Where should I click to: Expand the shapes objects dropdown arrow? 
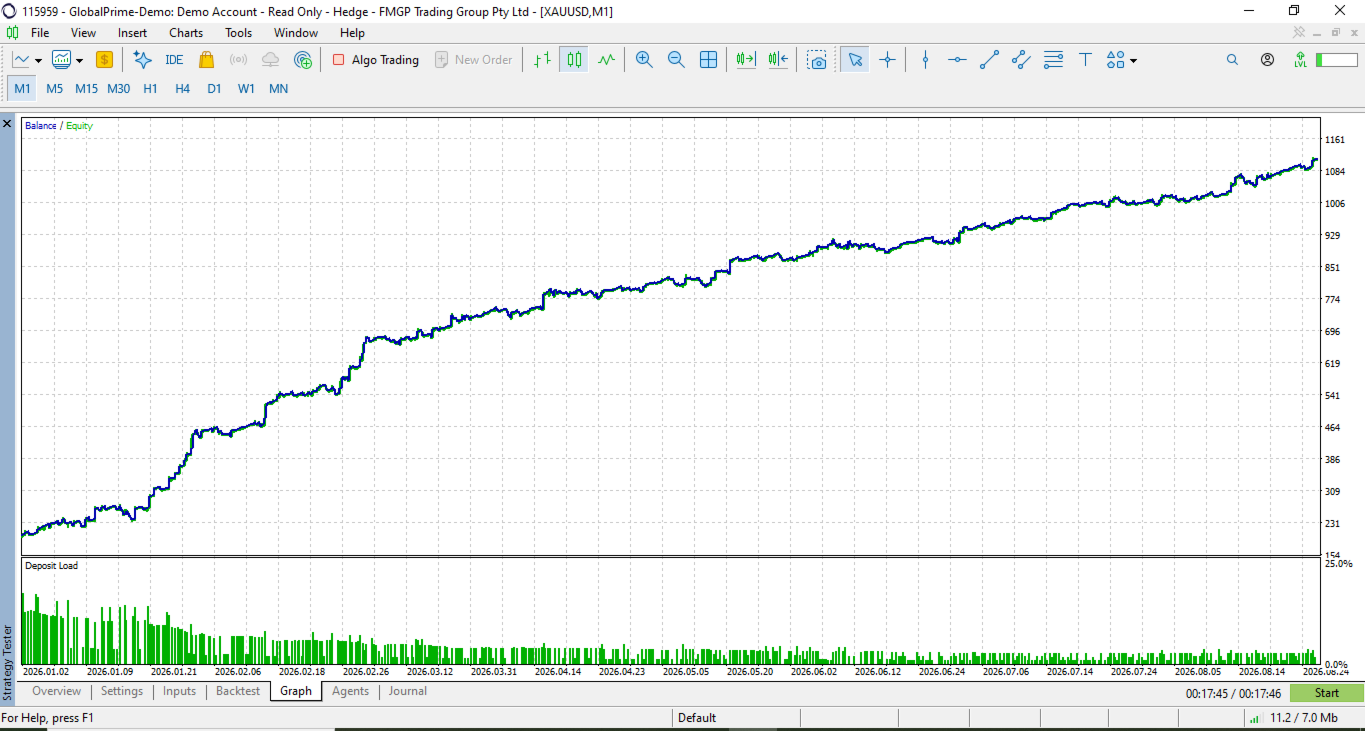pyautogui.click(x=1133, y=61)
